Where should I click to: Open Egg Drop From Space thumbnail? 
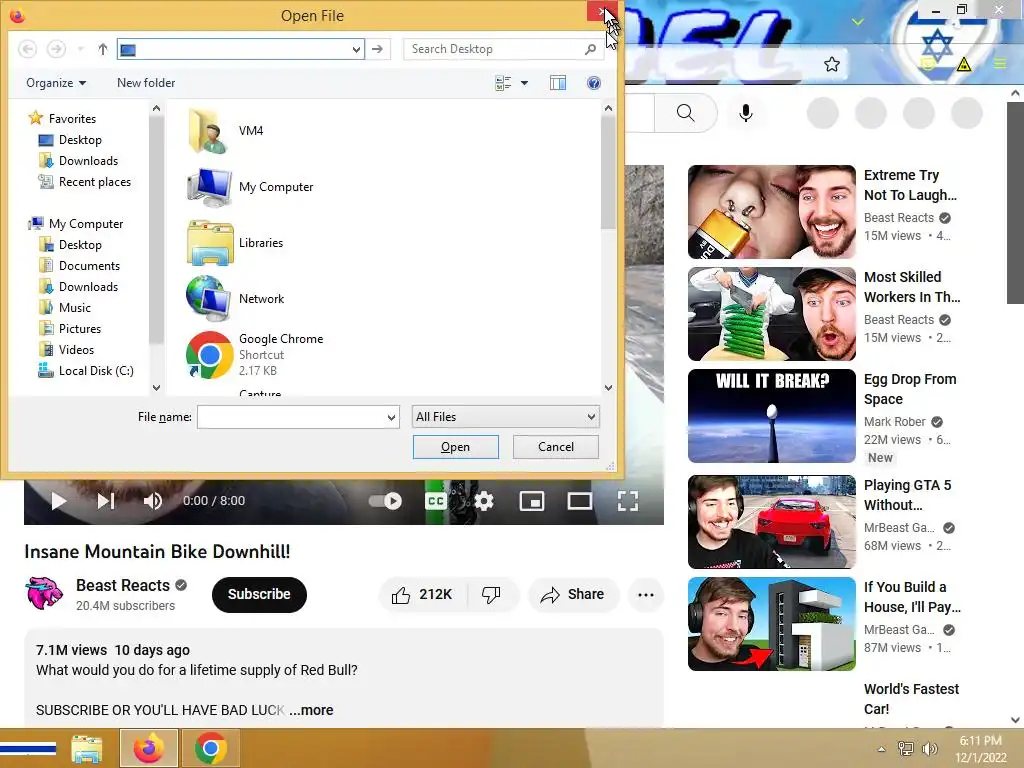[771, 416]
